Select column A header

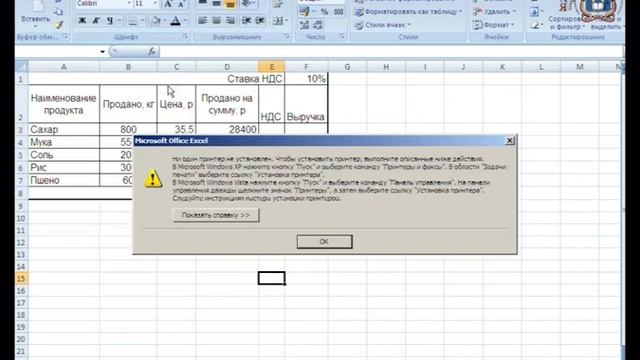click(63, 67)
